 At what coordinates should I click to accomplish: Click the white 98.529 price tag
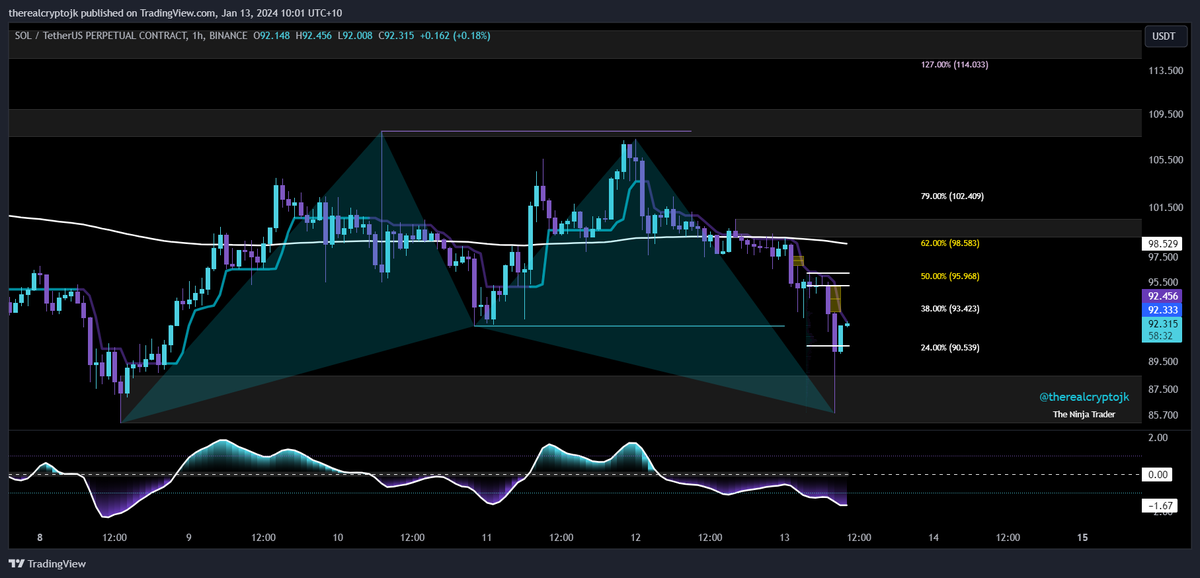(x=1164, y=243)
